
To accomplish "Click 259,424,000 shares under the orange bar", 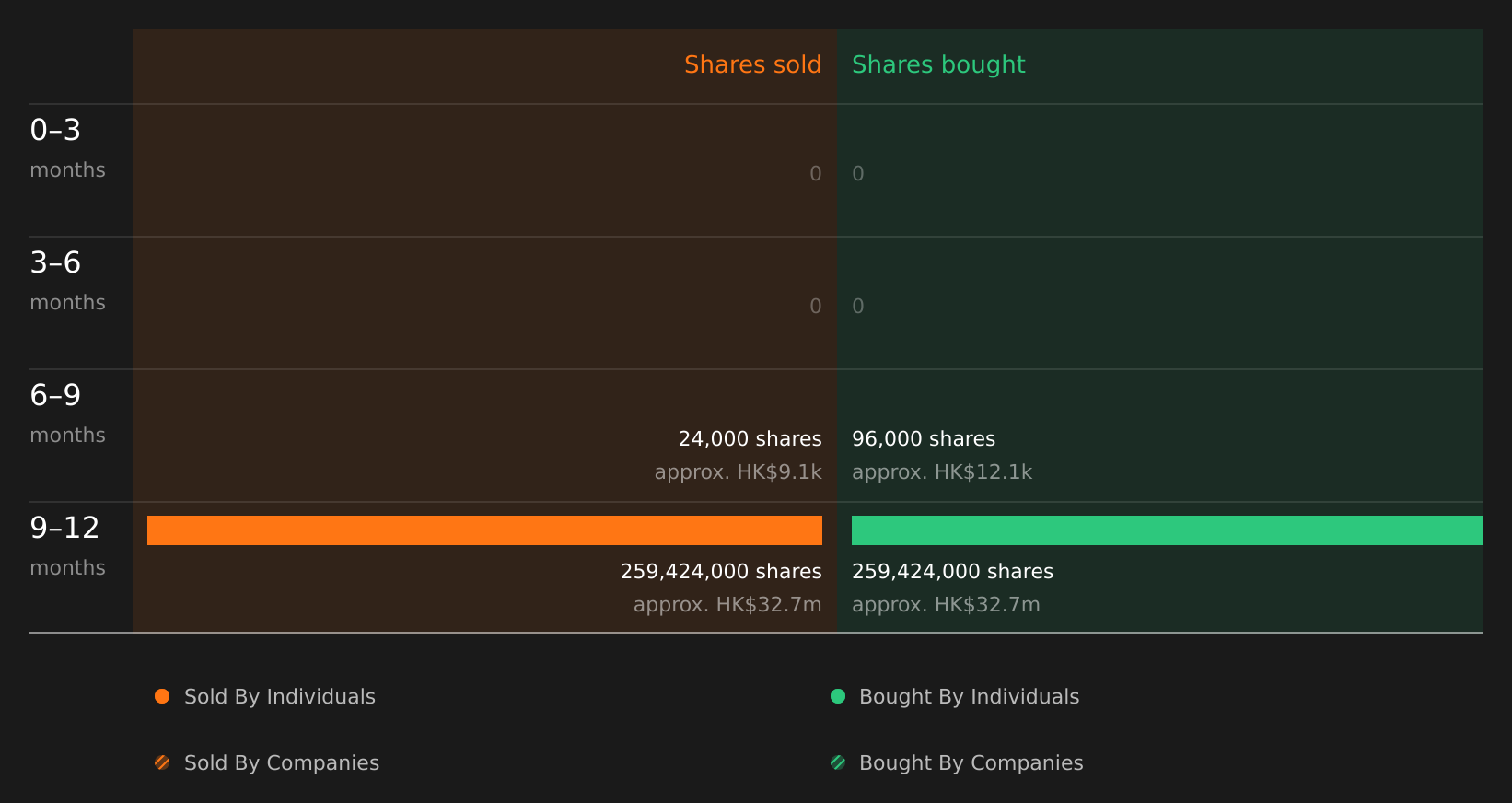I will coord(721,572).
